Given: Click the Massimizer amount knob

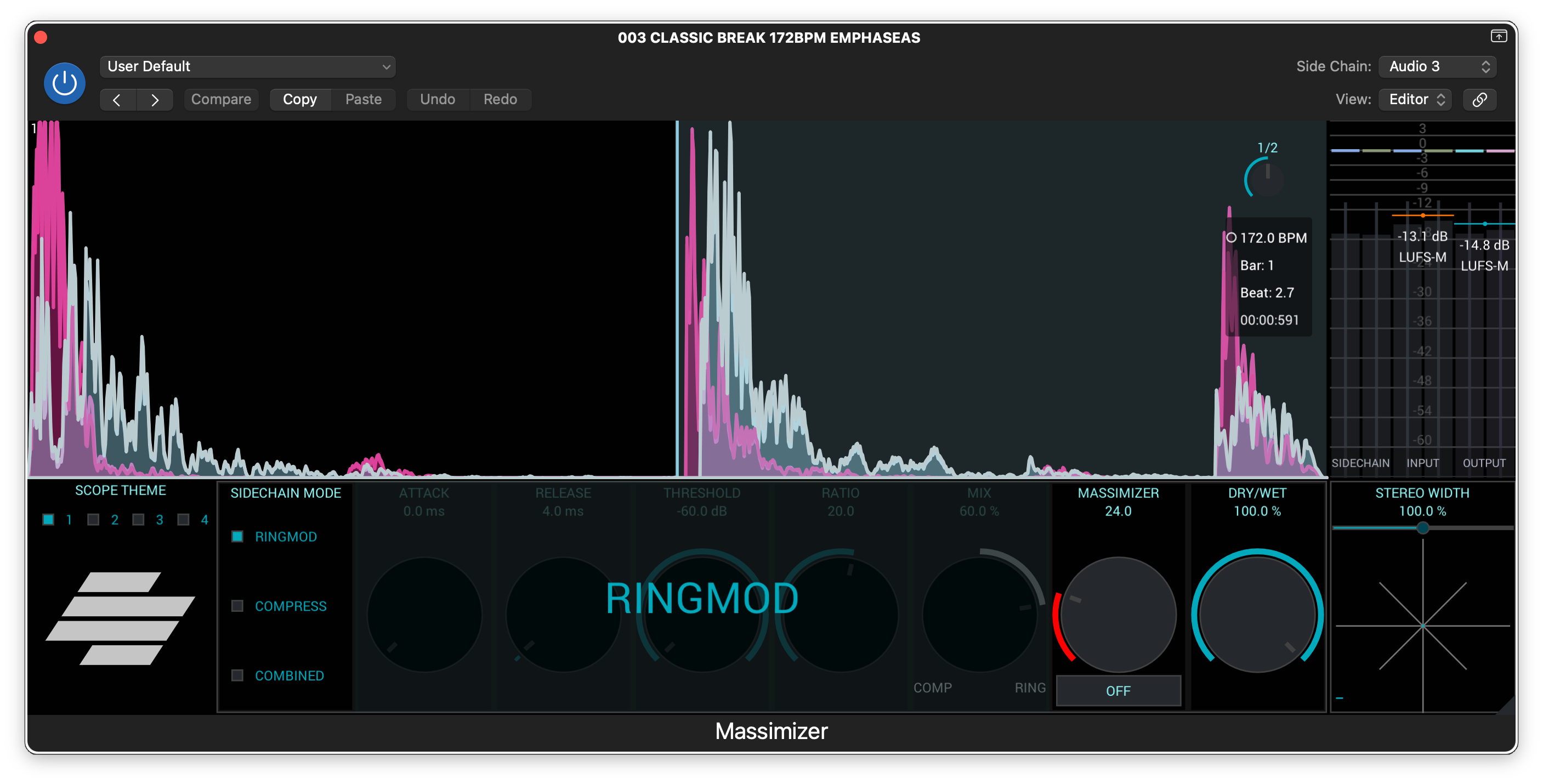Looking at the screenshot, I should pyautogui.click(x=1117, y=615).
